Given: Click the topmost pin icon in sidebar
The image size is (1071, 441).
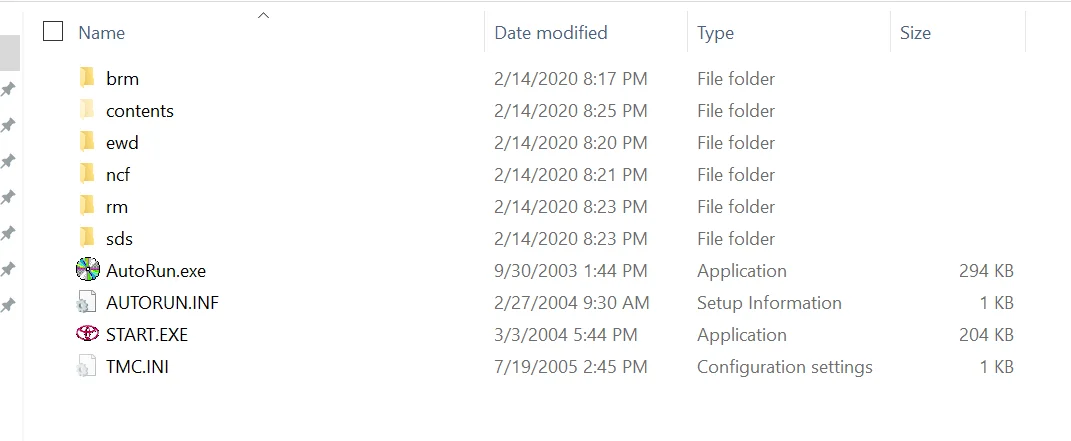Looking at the screenshot, I should click(8, 89).
